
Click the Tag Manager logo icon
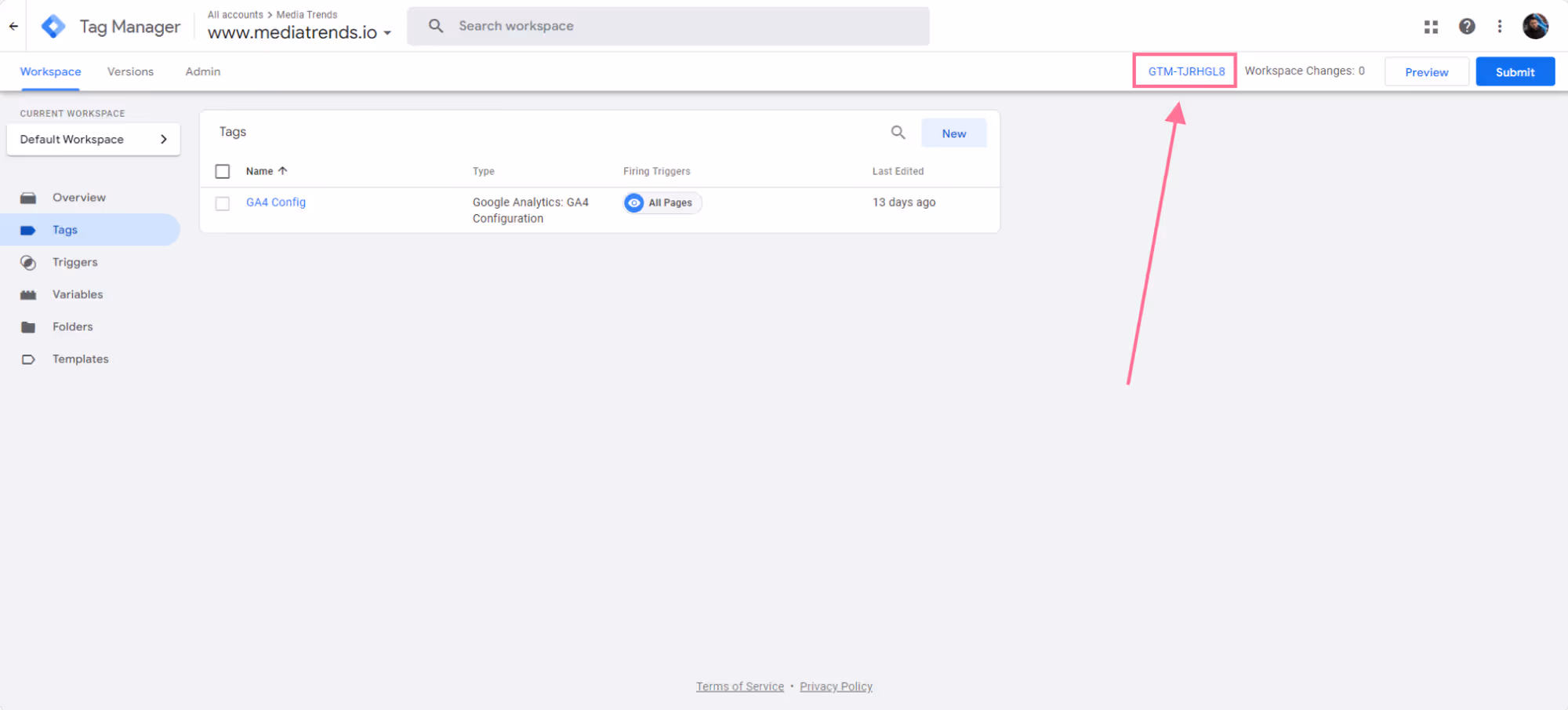tap(53, 26)
